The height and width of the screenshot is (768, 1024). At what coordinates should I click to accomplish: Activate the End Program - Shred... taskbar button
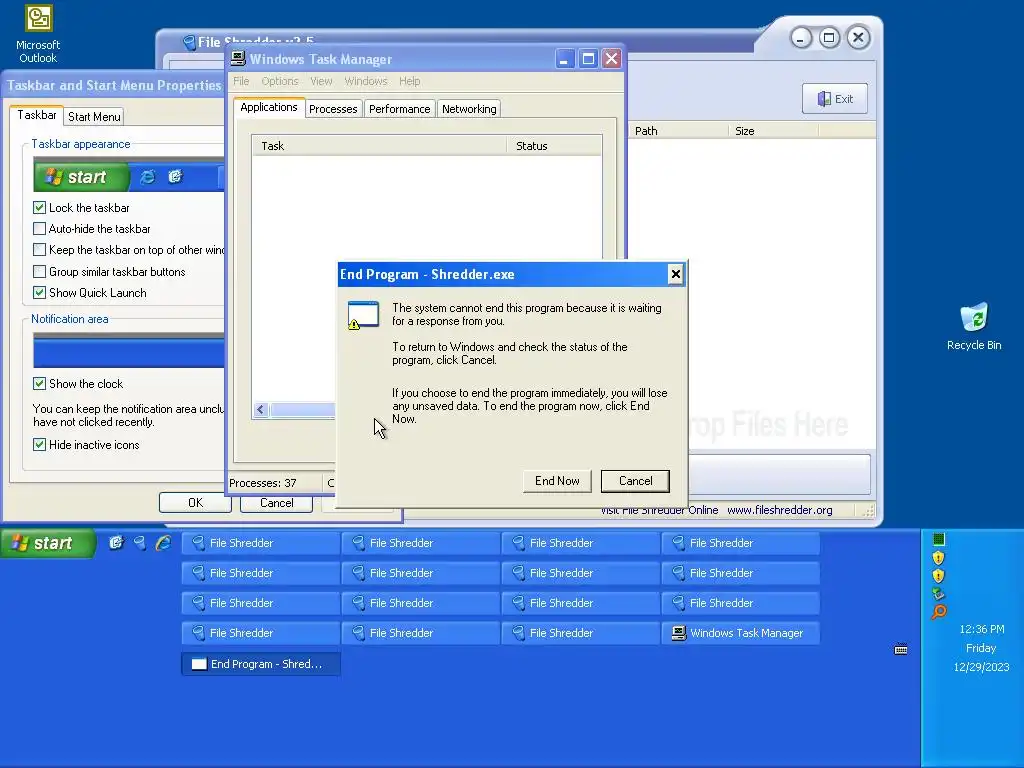261,664
